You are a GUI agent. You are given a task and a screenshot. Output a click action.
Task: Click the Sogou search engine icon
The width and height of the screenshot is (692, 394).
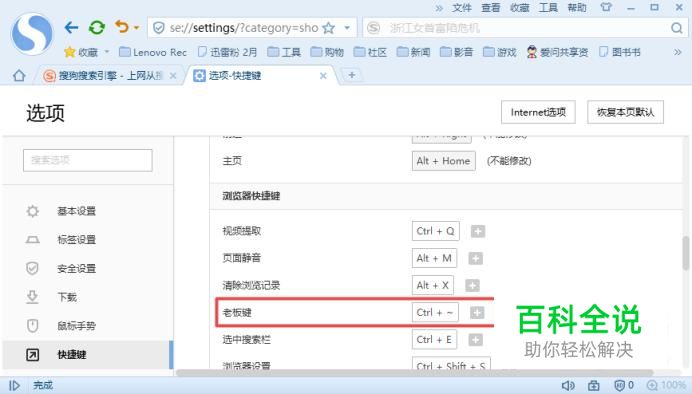(373, 28)
